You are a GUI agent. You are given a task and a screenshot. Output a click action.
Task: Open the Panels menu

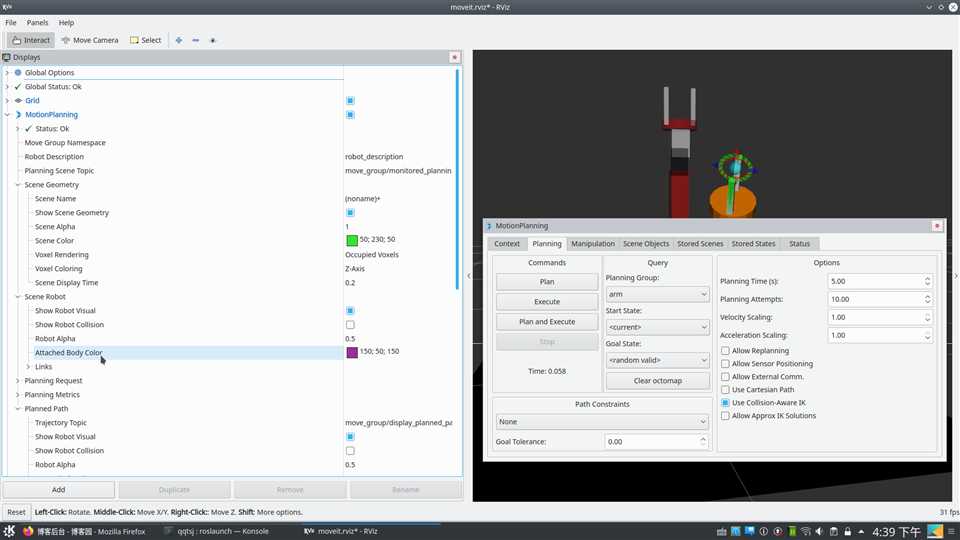[37, 23]
